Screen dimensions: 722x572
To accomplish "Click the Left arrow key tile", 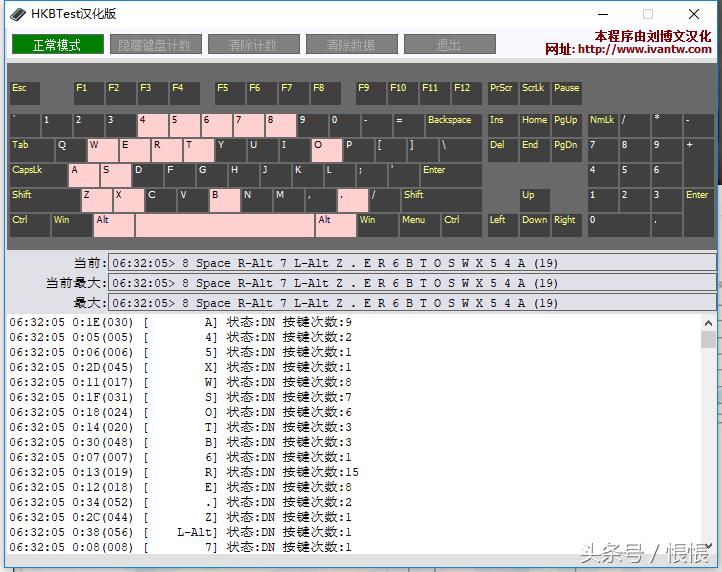I will pyautogui.click(x=503, y=226).
